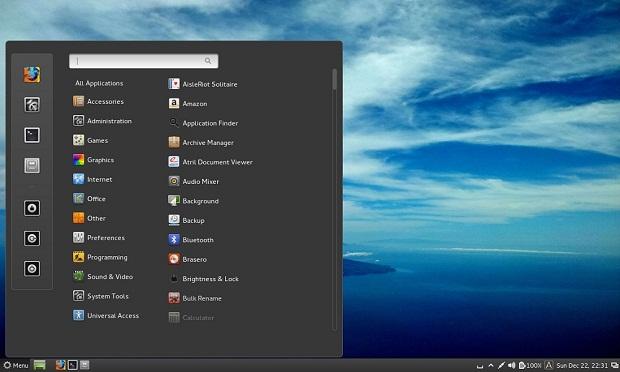This screenshot has height=372, width=620.
Task: Click the Firefox launcher on the panel
Action: pyautogui.click(x=60, y=365)
